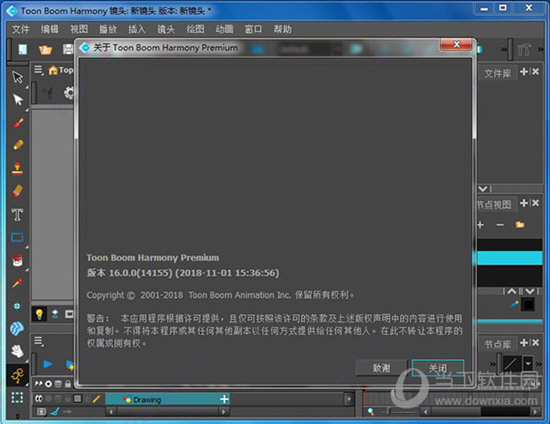Click the Drawing layer pencil icon

point(96,399)
